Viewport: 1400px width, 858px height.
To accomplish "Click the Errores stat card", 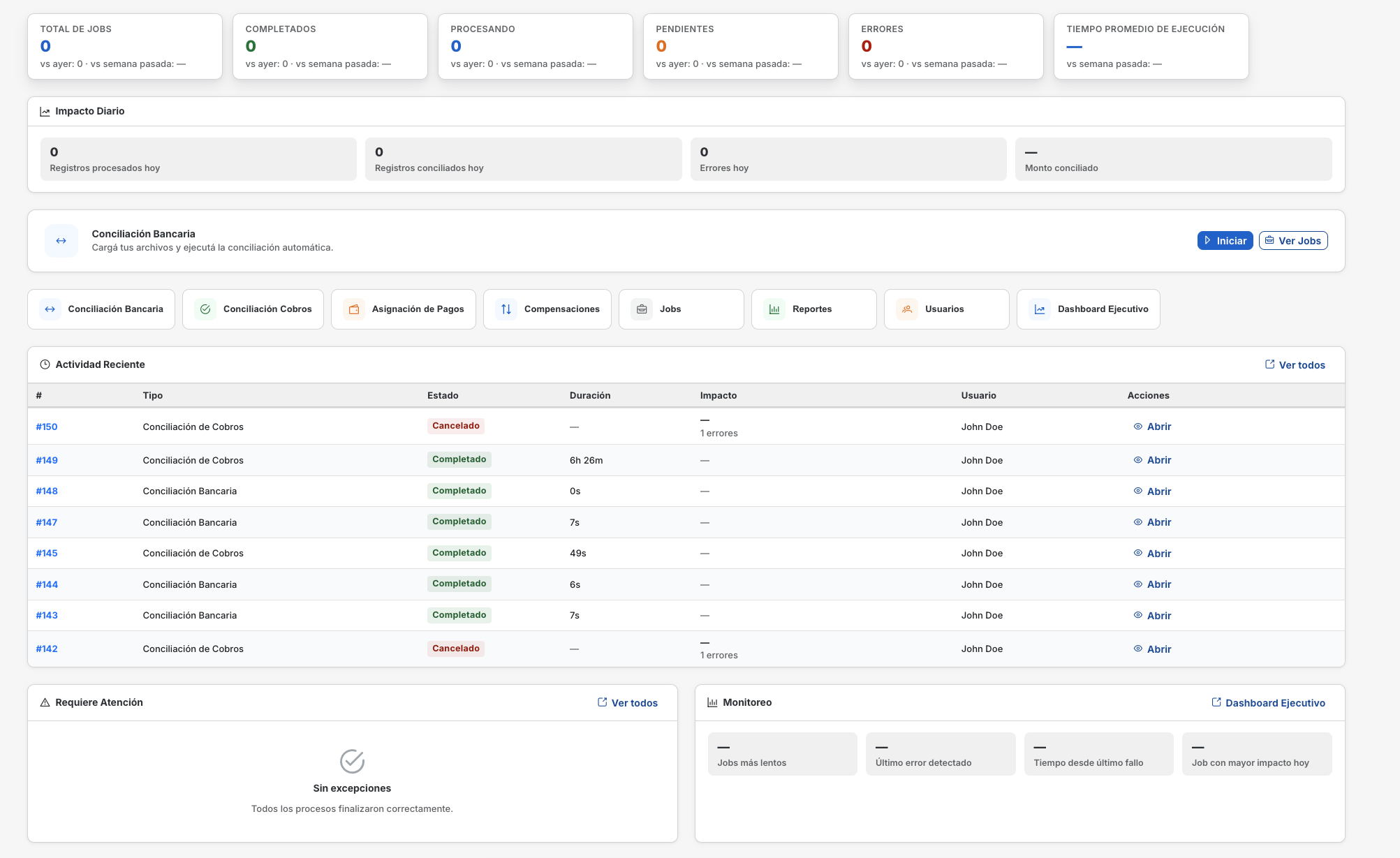I will coord(945,46).
